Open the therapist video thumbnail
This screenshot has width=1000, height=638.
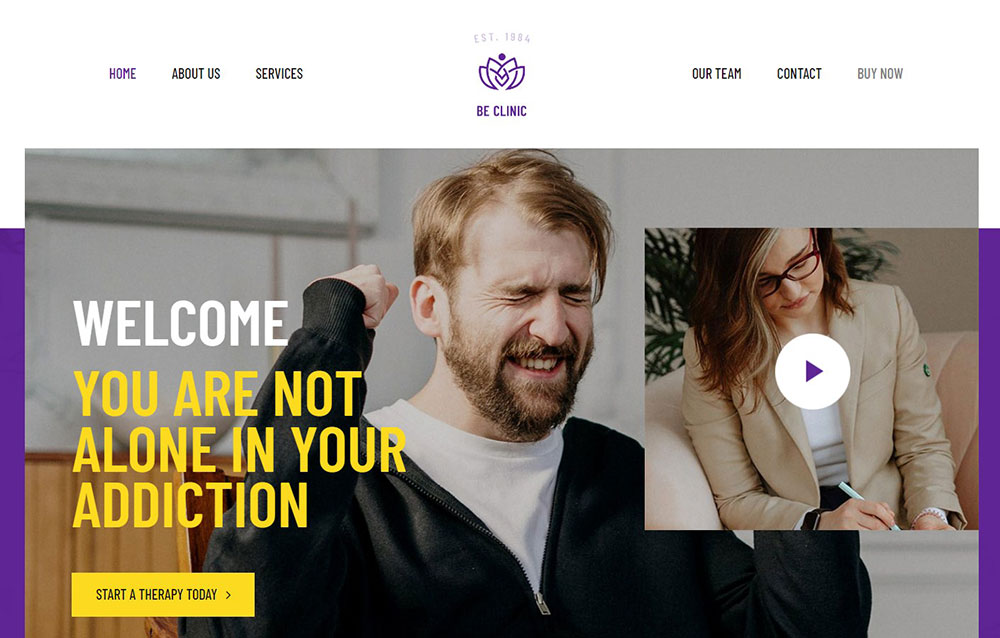811,379
